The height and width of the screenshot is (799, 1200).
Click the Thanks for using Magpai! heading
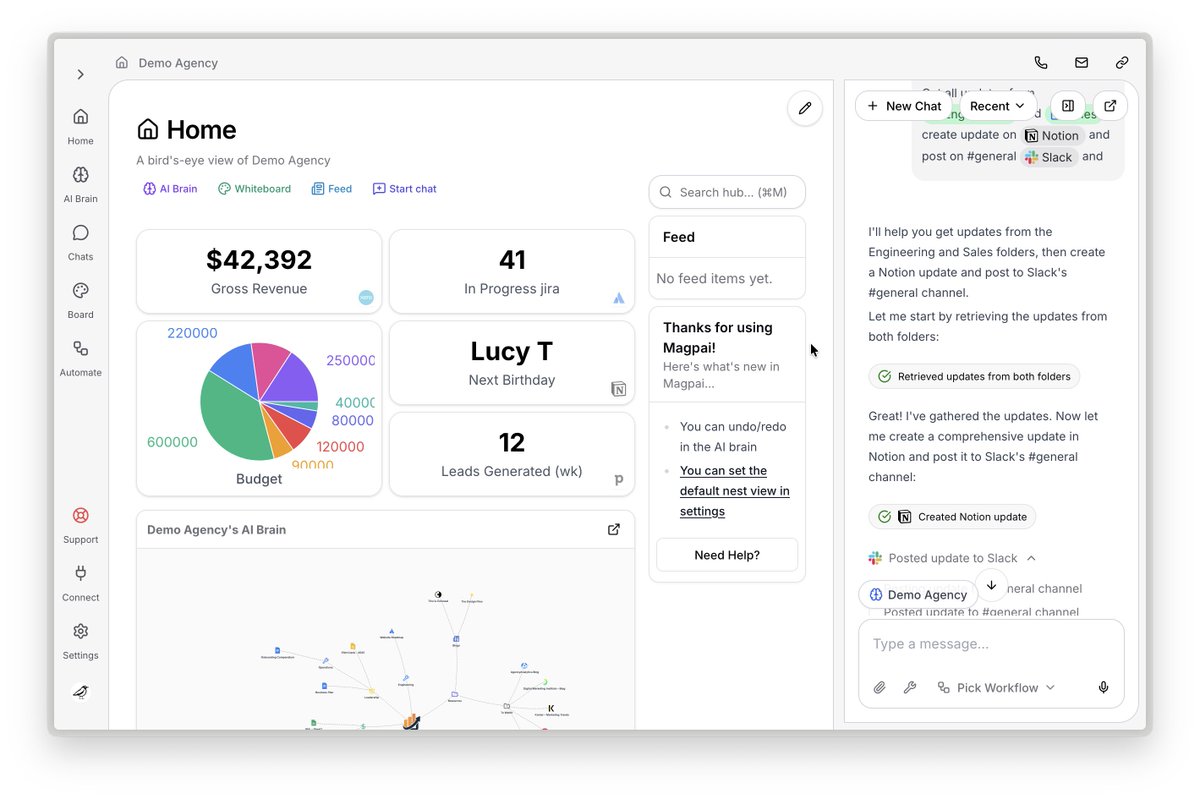(718, 337)
